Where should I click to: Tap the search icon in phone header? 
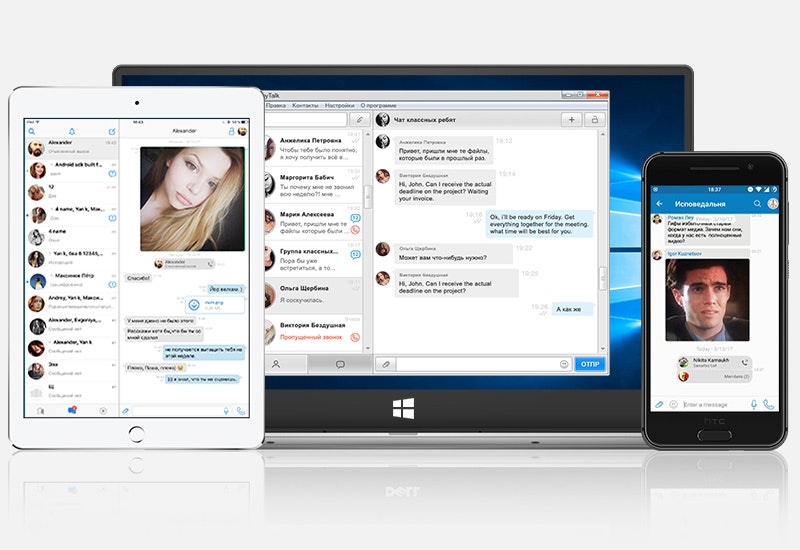point(757,204)
